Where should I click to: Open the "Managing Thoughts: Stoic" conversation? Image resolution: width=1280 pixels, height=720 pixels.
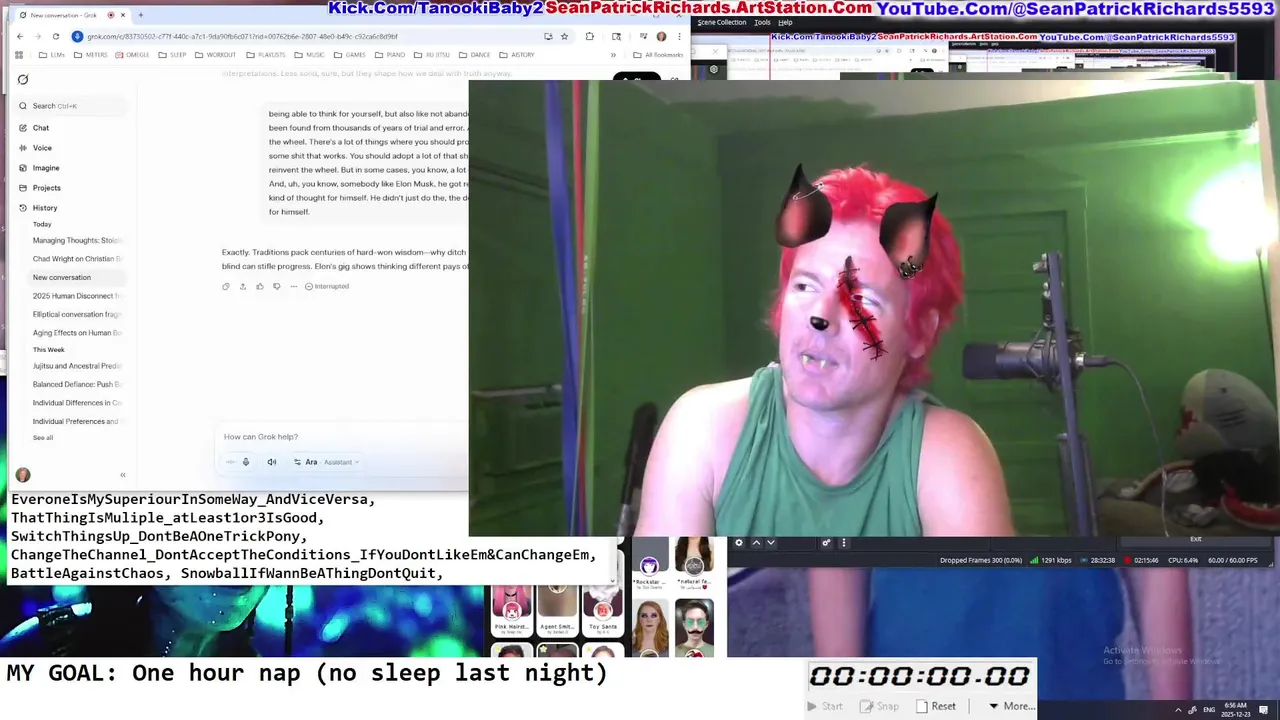[77, 241]
